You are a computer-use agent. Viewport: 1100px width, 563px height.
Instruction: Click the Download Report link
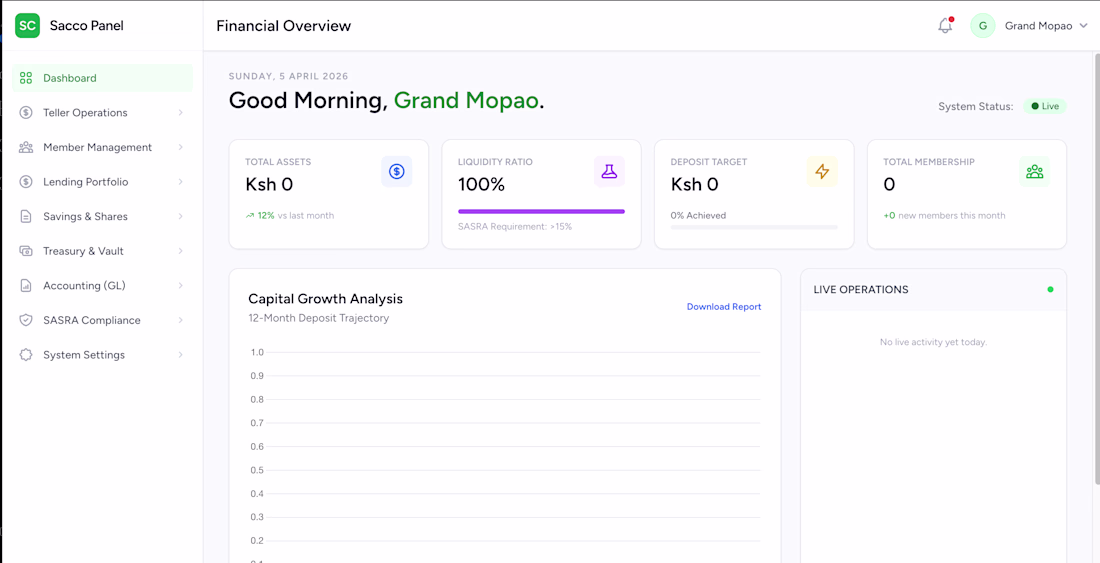click(x=724, y=307)
